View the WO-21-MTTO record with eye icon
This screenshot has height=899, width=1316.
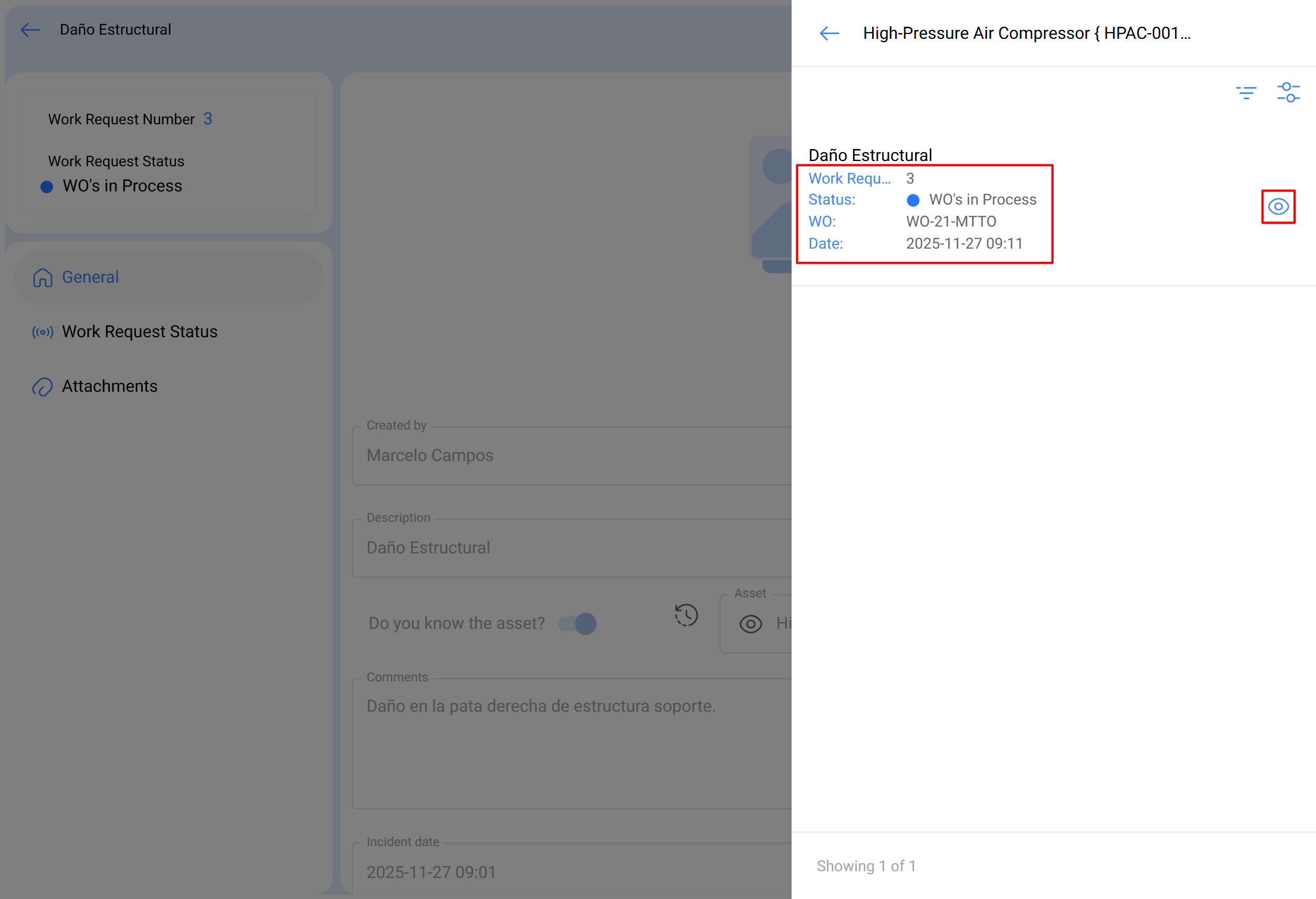tap(1278, 207)
